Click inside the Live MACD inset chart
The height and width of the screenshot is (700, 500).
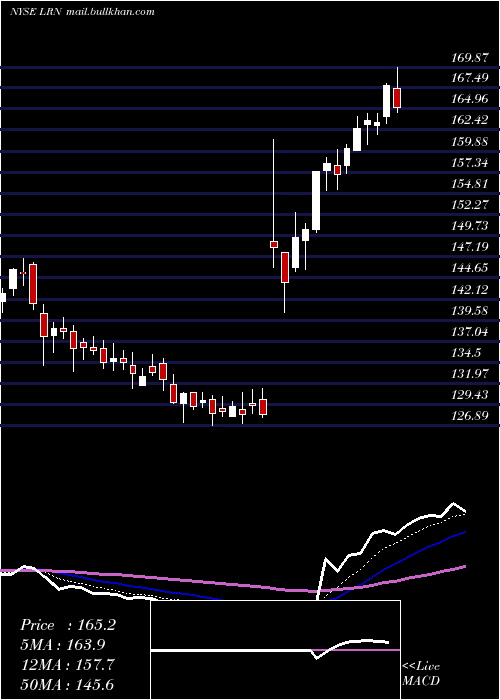tap(275, 650)
